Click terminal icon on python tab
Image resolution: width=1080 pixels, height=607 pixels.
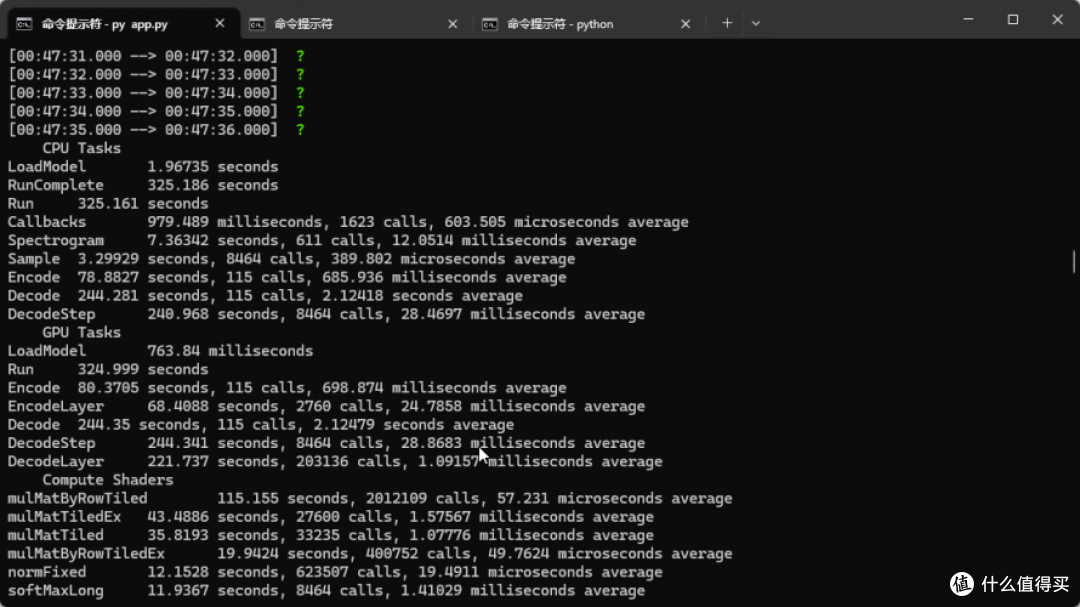(x=490, y=24)
